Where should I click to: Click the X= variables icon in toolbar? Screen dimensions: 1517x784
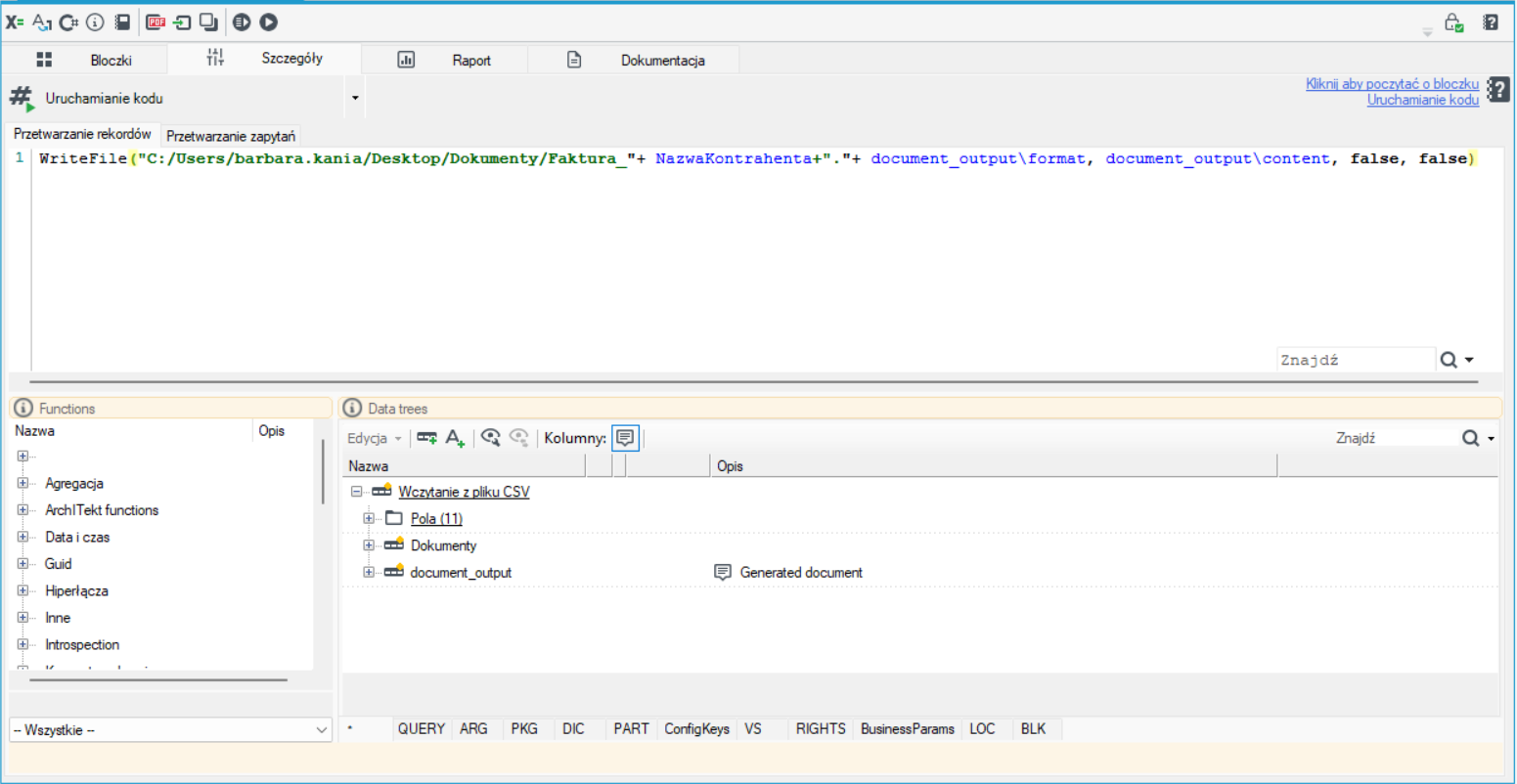pyautogui.click(x=15, y=22)
